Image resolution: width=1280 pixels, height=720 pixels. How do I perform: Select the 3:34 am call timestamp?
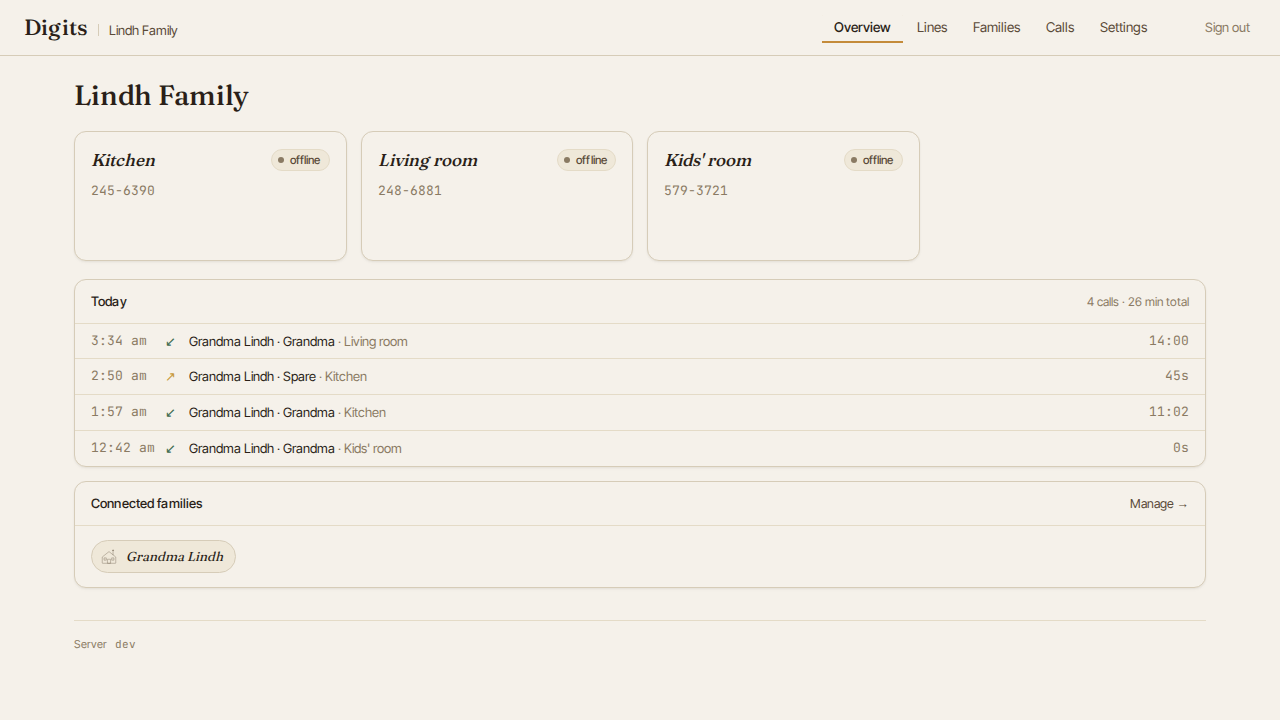click(119, 341)
